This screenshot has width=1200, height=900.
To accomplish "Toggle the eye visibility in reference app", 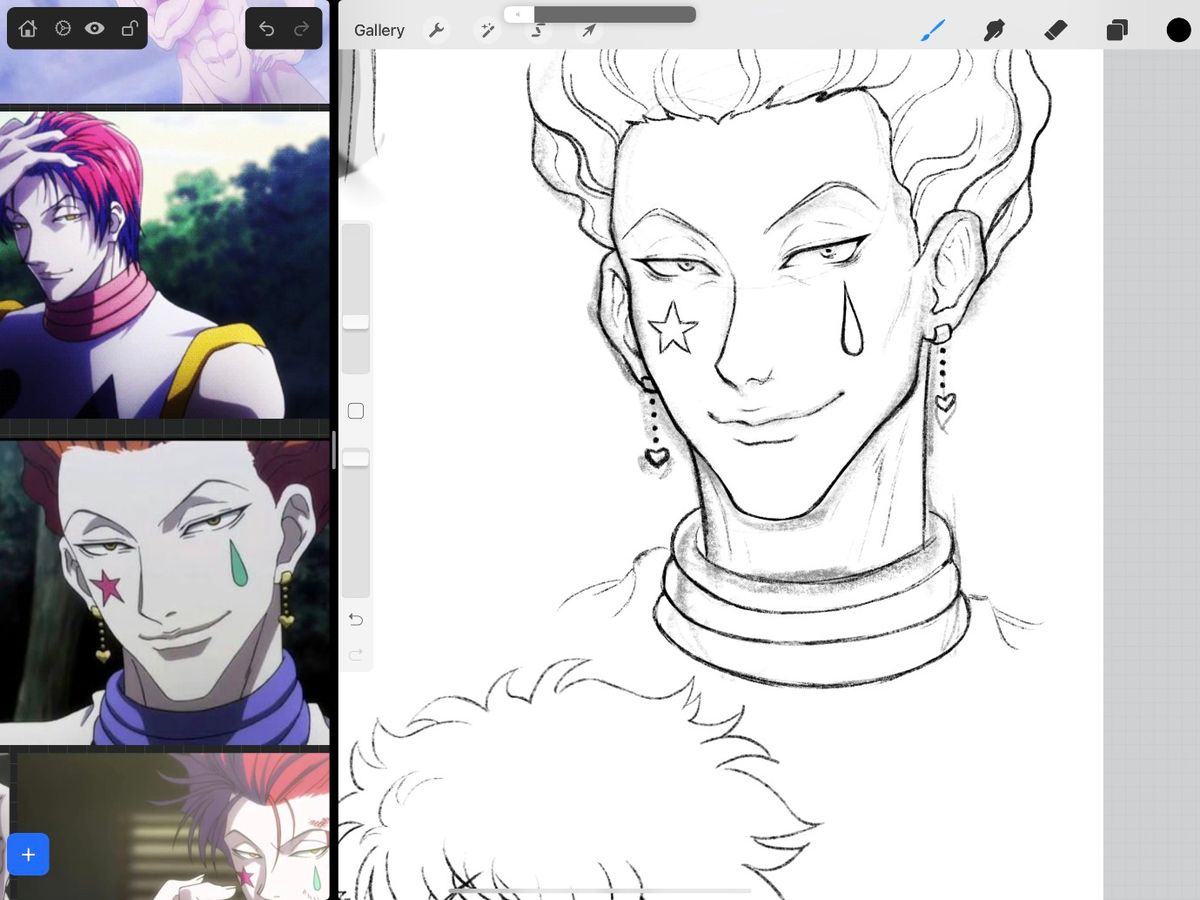I will (95, 29).
